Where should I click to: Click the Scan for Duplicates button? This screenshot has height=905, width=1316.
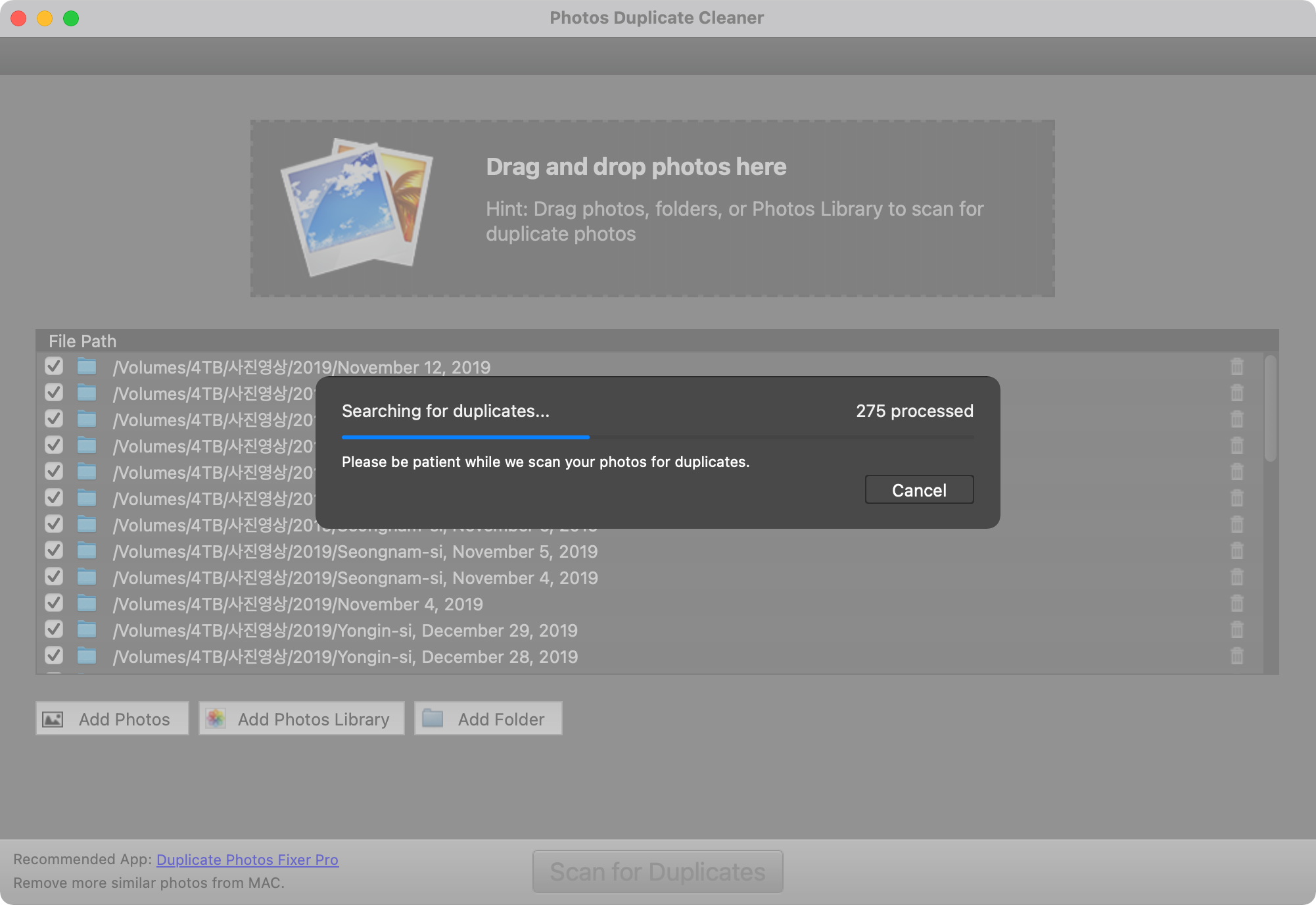coord(657,871)
